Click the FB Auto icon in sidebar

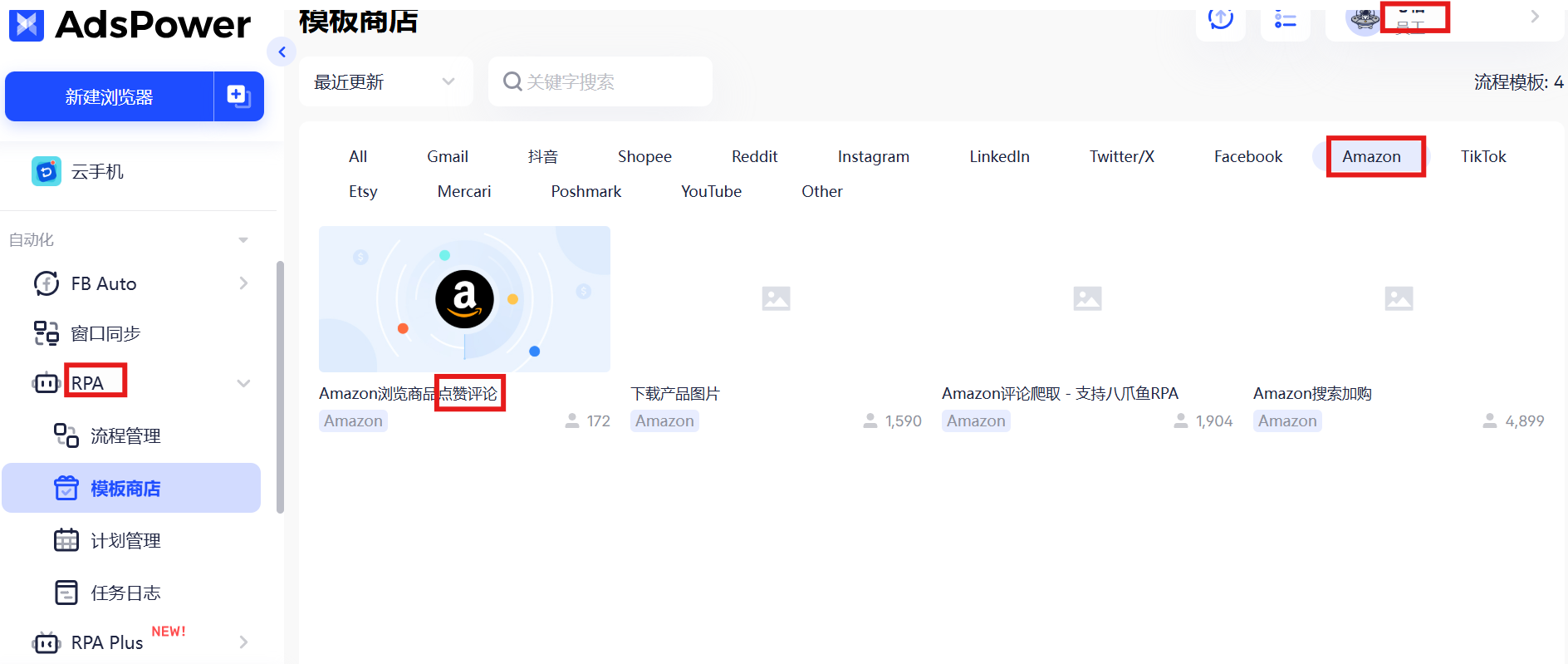47,283
